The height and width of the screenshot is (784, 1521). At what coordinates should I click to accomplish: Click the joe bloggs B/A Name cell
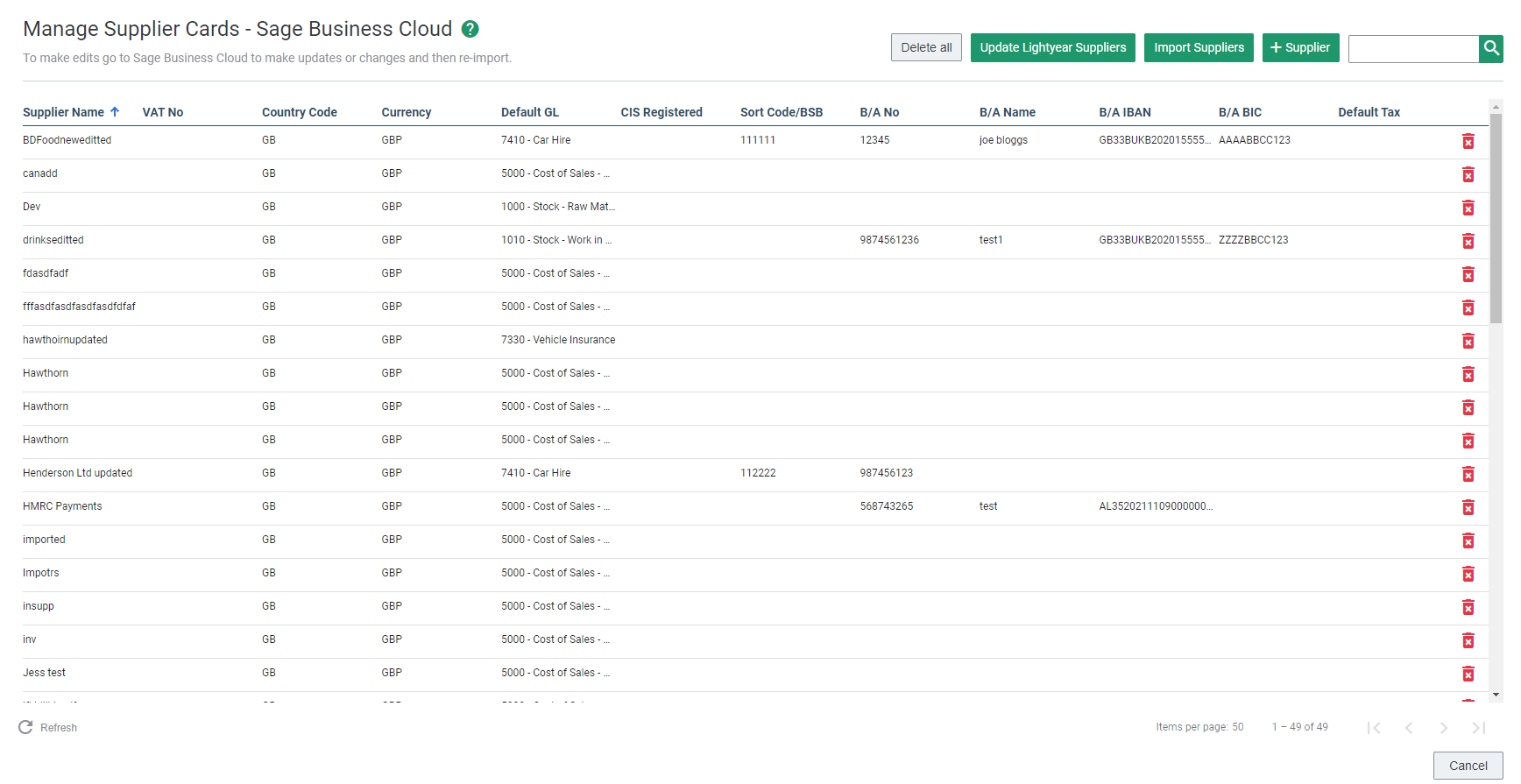click(x=1004, y=140)
